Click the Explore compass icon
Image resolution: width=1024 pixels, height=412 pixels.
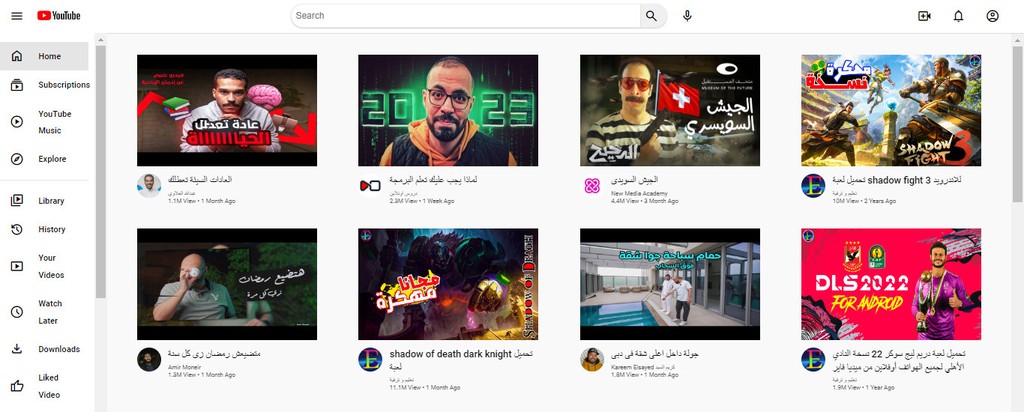(17, 159)
